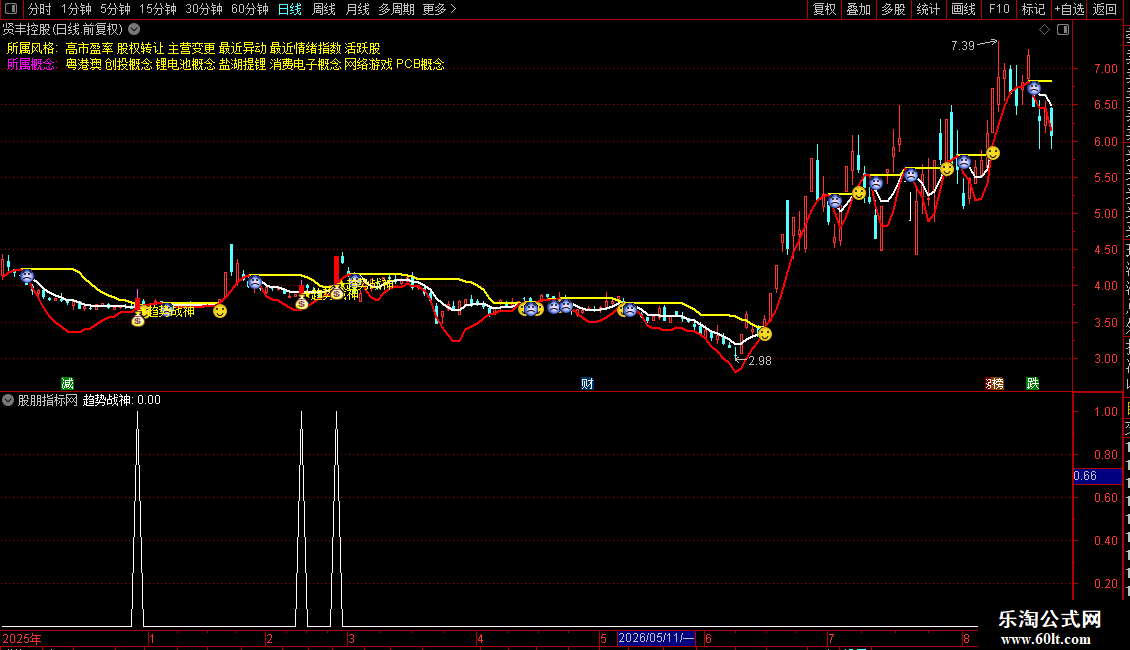Screen dimensions: 1130x650
Task: Click 盐湖提锂 concept tag
Action: tap(242, 64)
